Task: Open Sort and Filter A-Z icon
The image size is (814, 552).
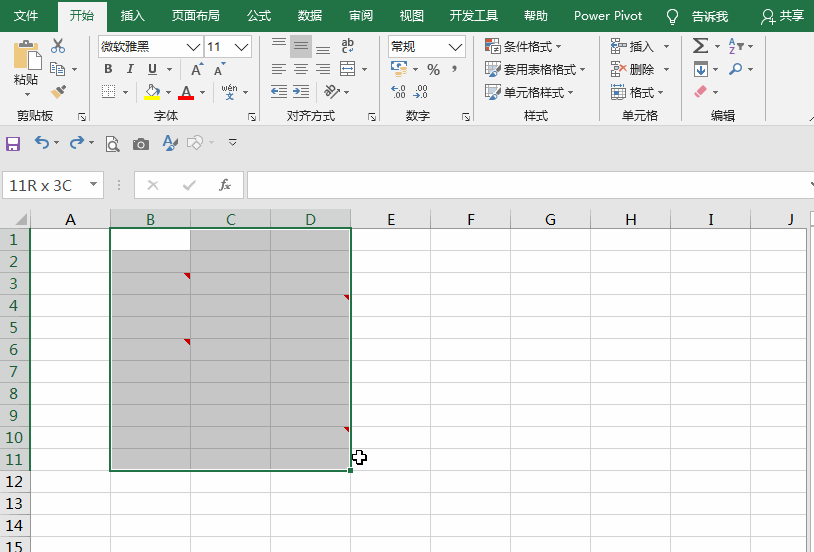Action: [x=736, y=46]
